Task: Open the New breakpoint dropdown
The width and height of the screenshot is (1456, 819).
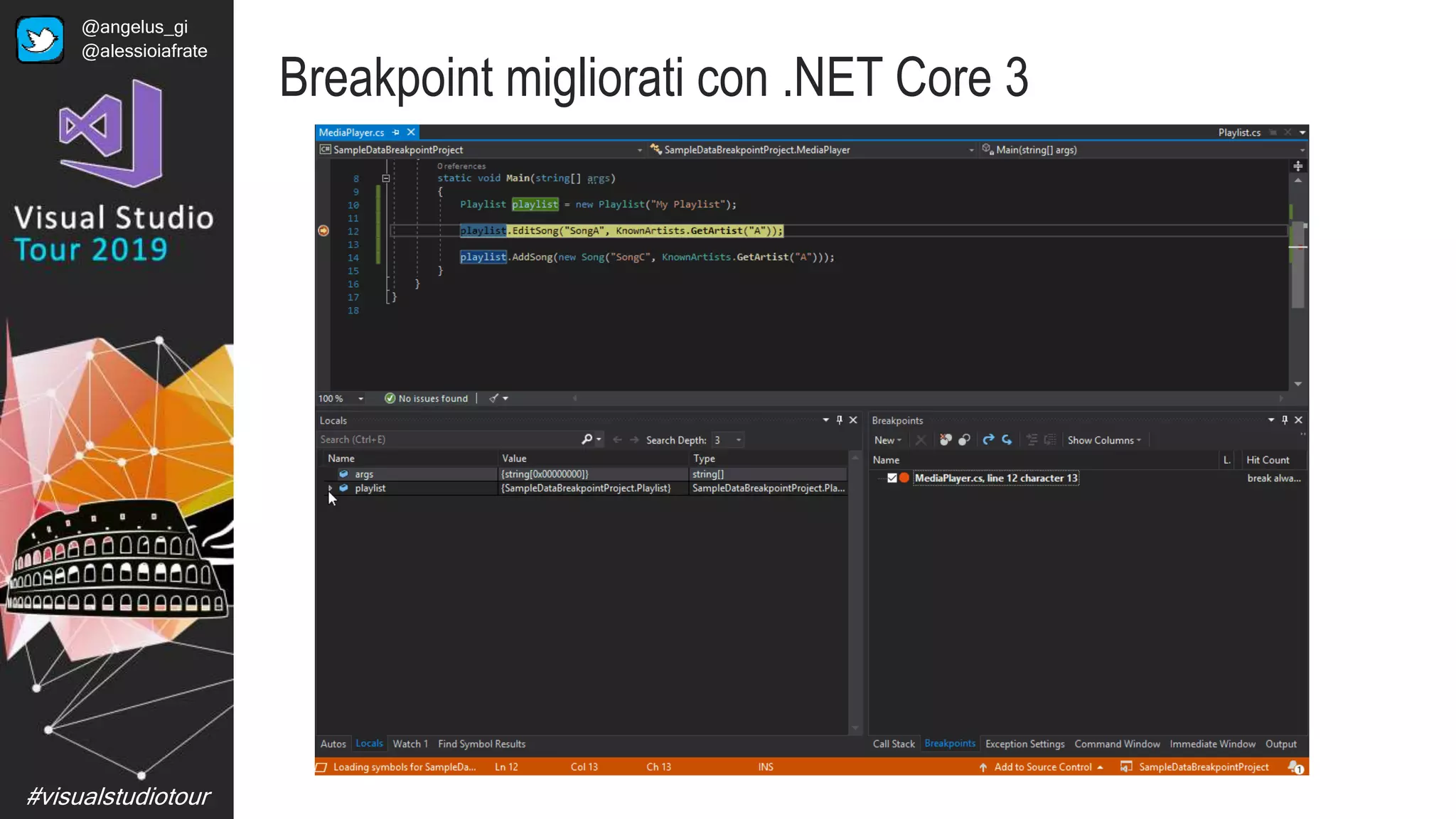Action: coord(888,440)
